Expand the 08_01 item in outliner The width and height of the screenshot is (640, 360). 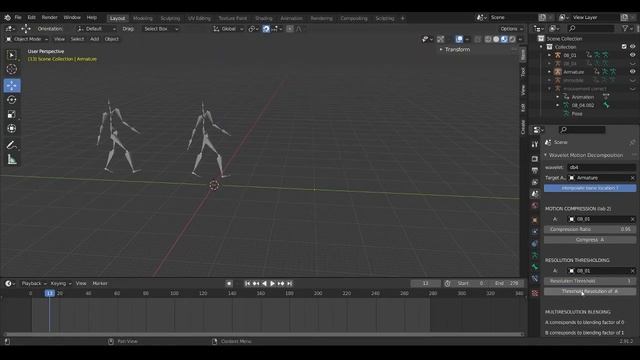[549, 55]
